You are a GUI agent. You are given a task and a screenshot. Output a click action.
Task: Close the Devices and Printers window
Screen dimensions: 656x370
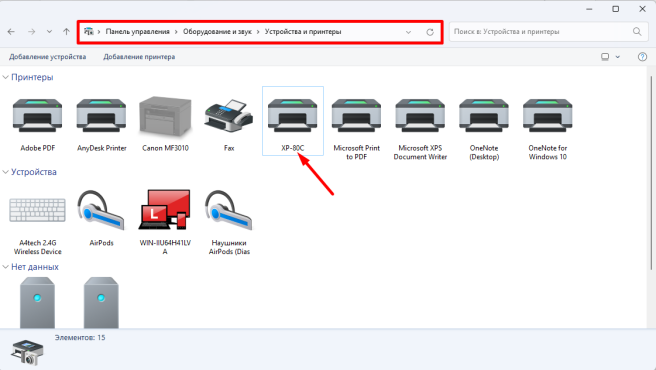tap(642, 9)
